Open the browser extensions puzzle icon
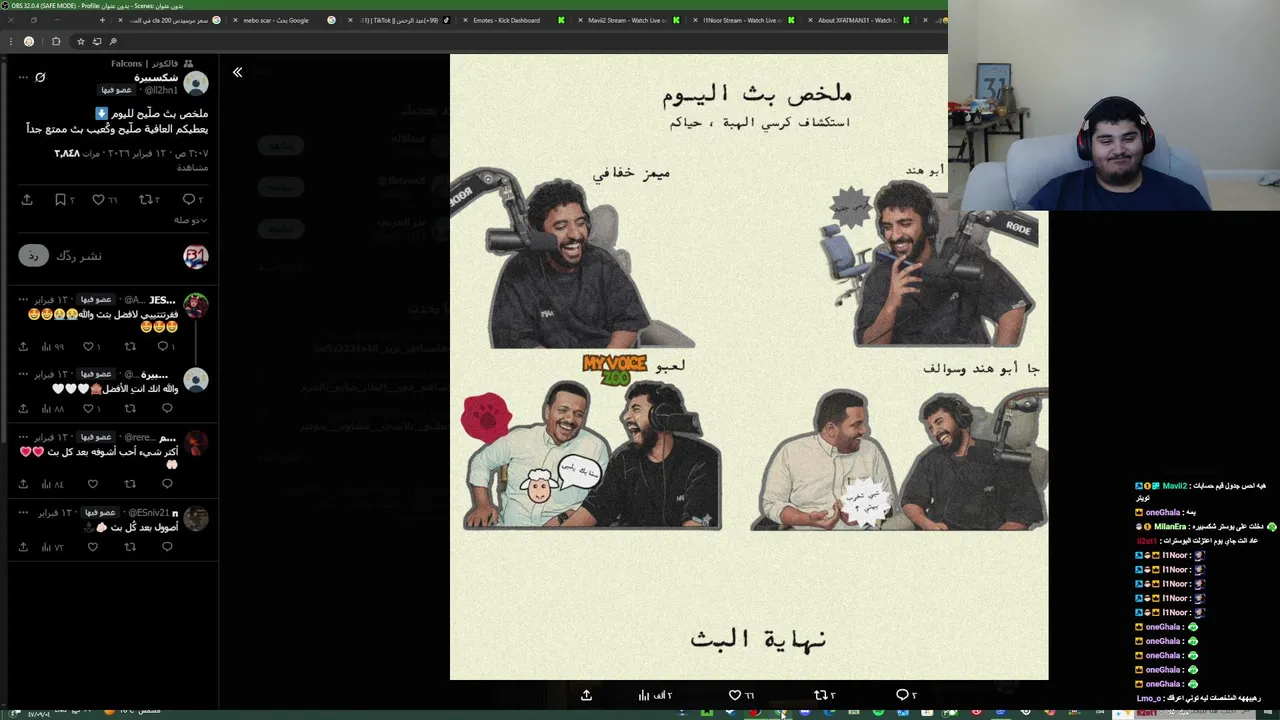 55,41
